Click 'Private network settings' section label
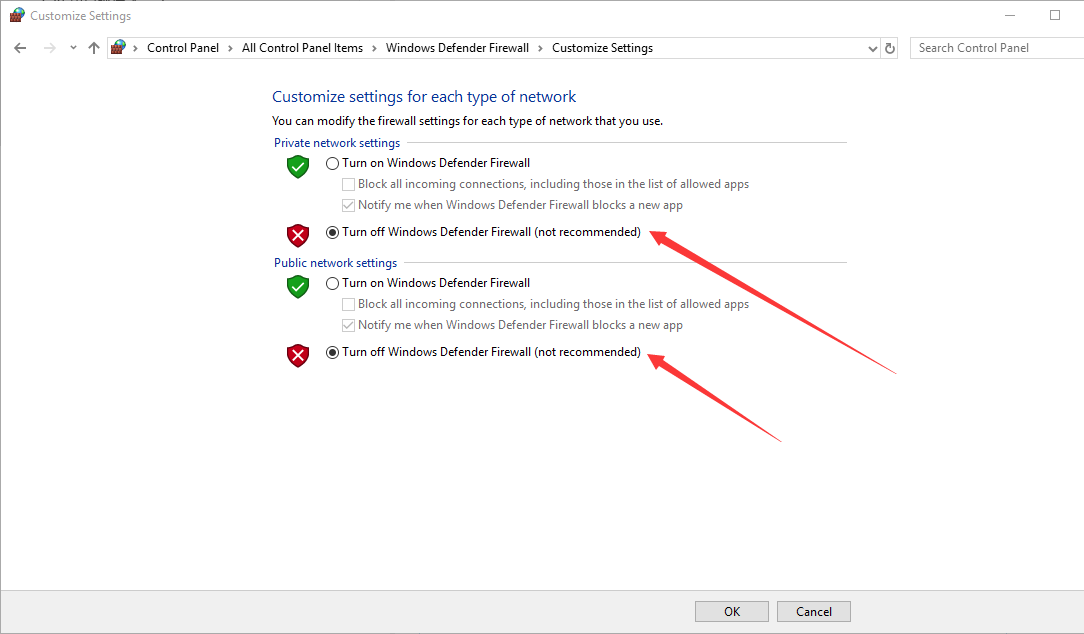 337,142
